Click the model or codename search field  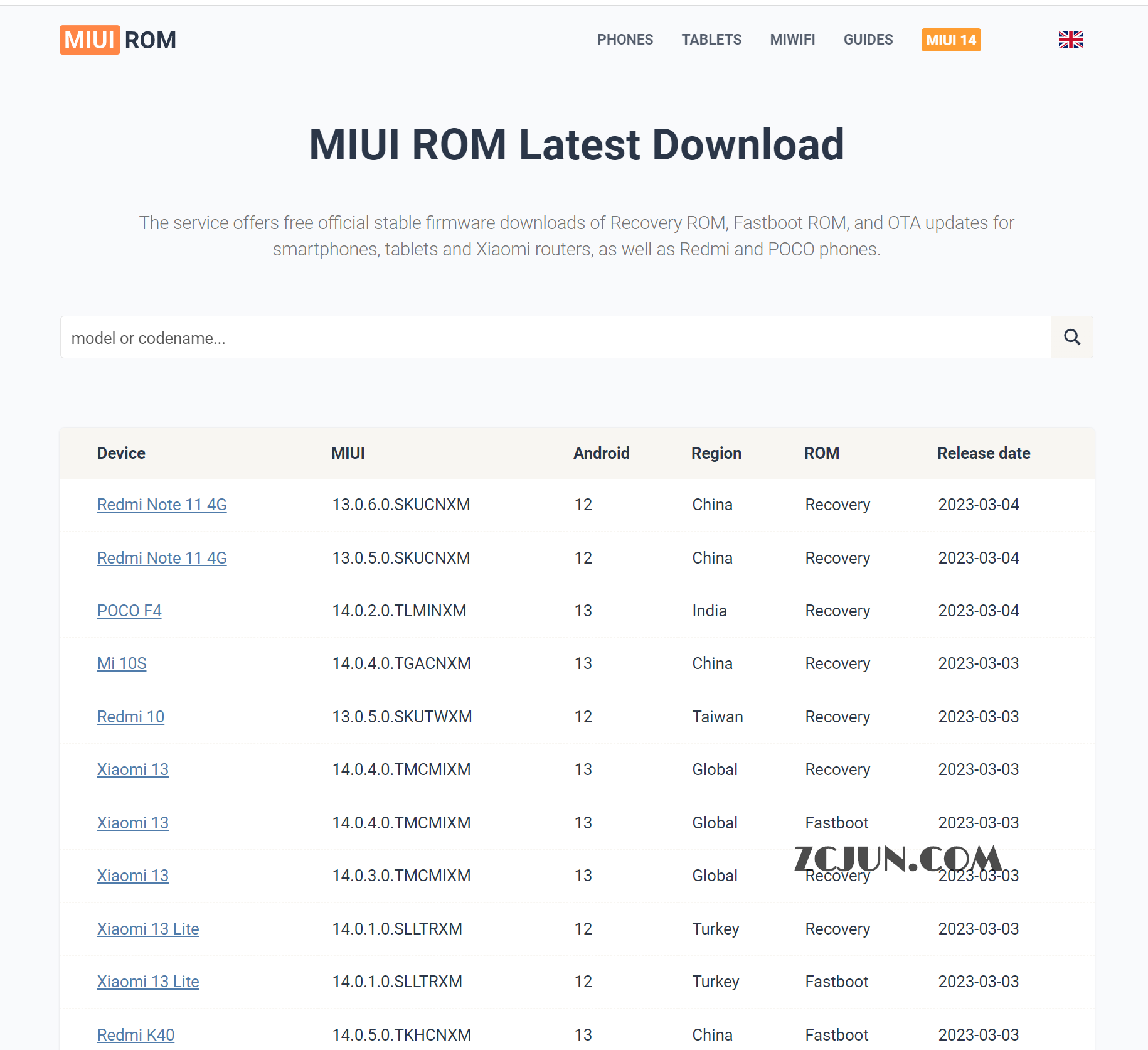point(376,337)
